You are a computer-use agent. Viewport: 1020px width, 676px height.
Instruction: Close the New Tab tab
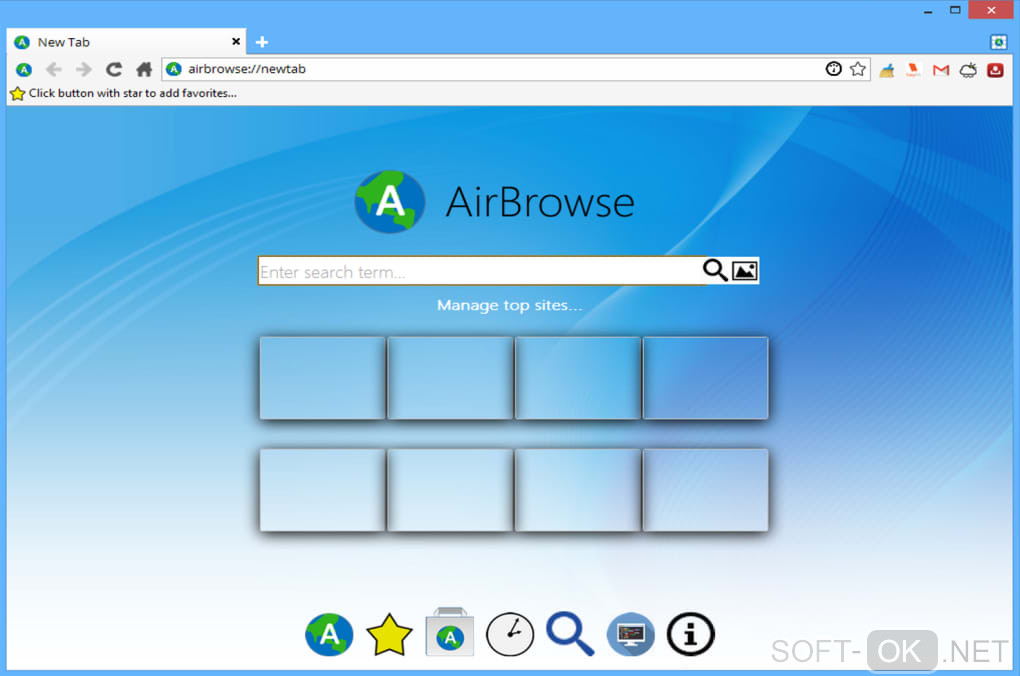point(236,42)
